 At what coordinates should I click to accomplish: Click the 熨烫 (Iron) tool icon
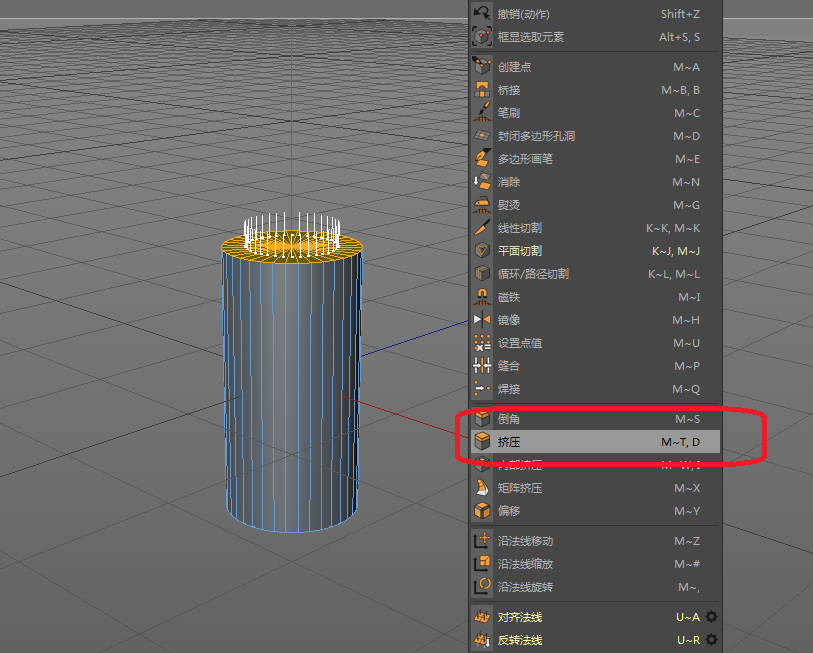[x=482, y=205]
